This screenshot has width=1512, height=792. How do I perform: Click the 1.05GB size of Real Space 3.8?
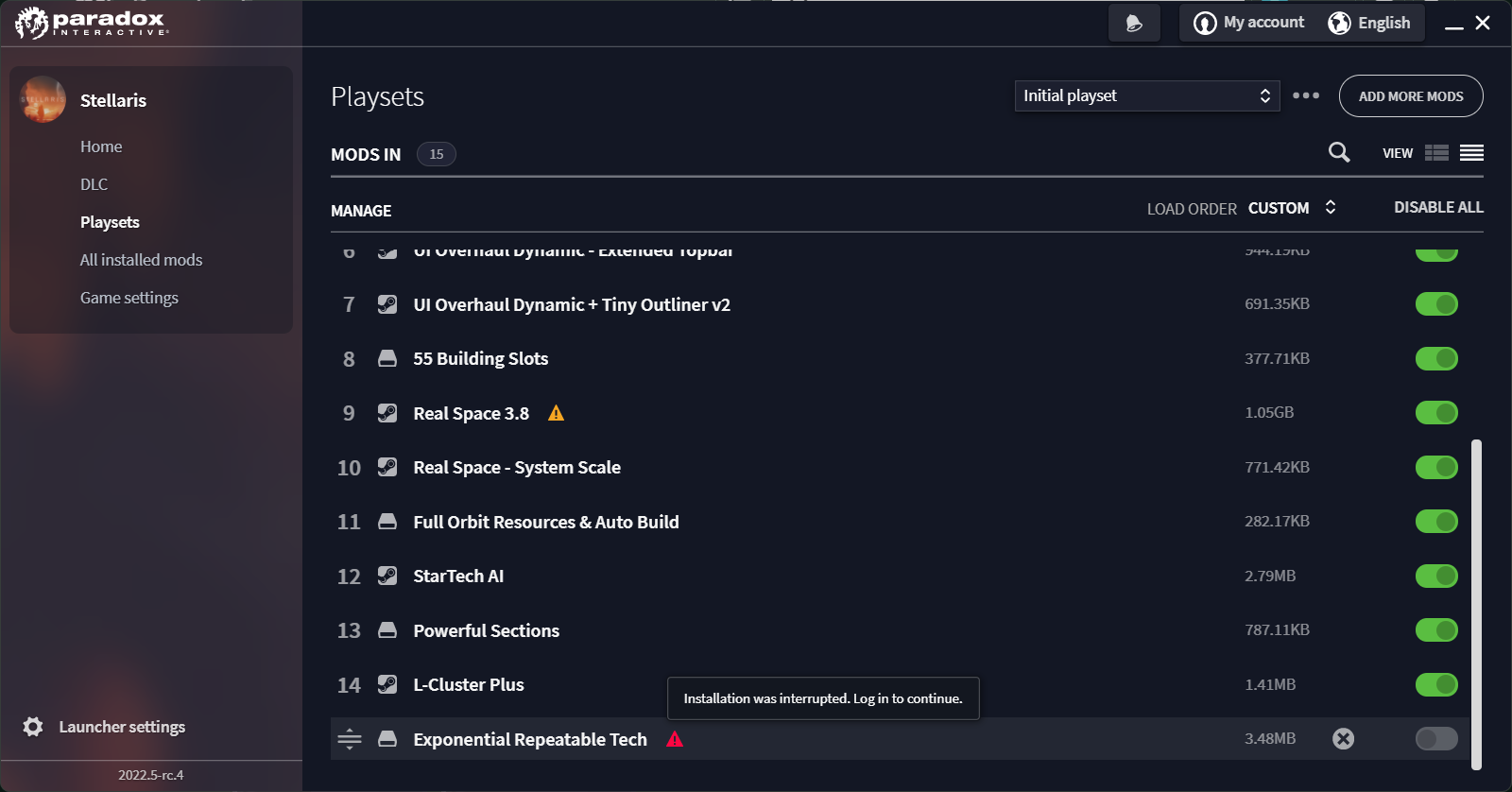(1269, 413)
